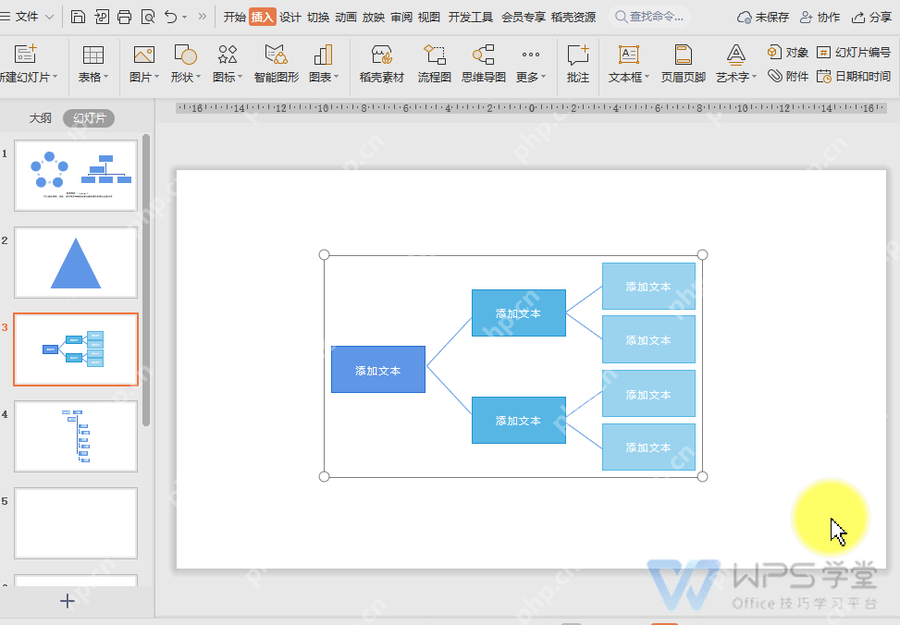Insert 幻灯片编号 slide number
Viewport: 900px width, 625px height.
pyautogui.click(x=854, y=52)
